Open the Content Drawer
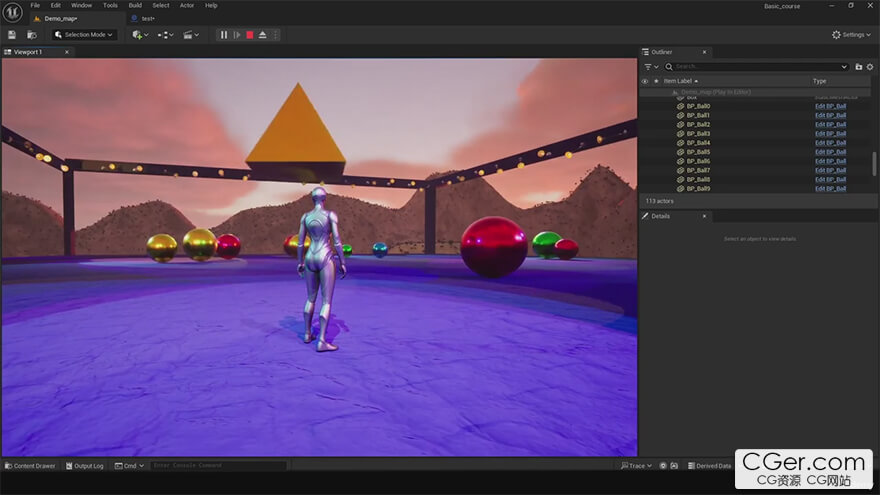This screenshot has height=495, width=880. click(30, 466)
